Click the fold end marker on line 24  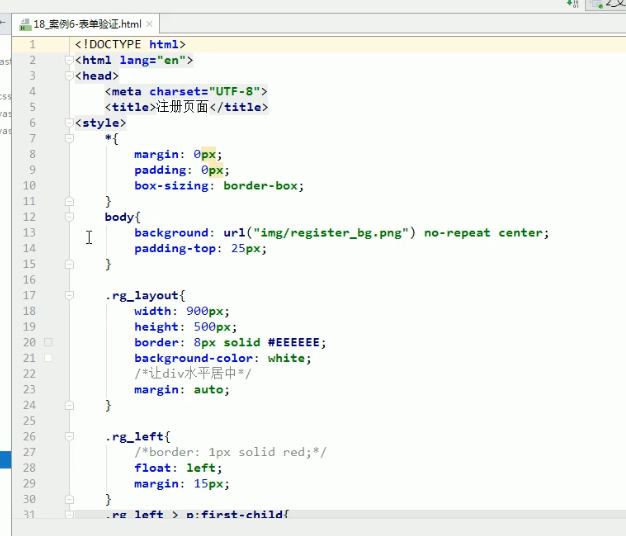[x=69, y=405]
